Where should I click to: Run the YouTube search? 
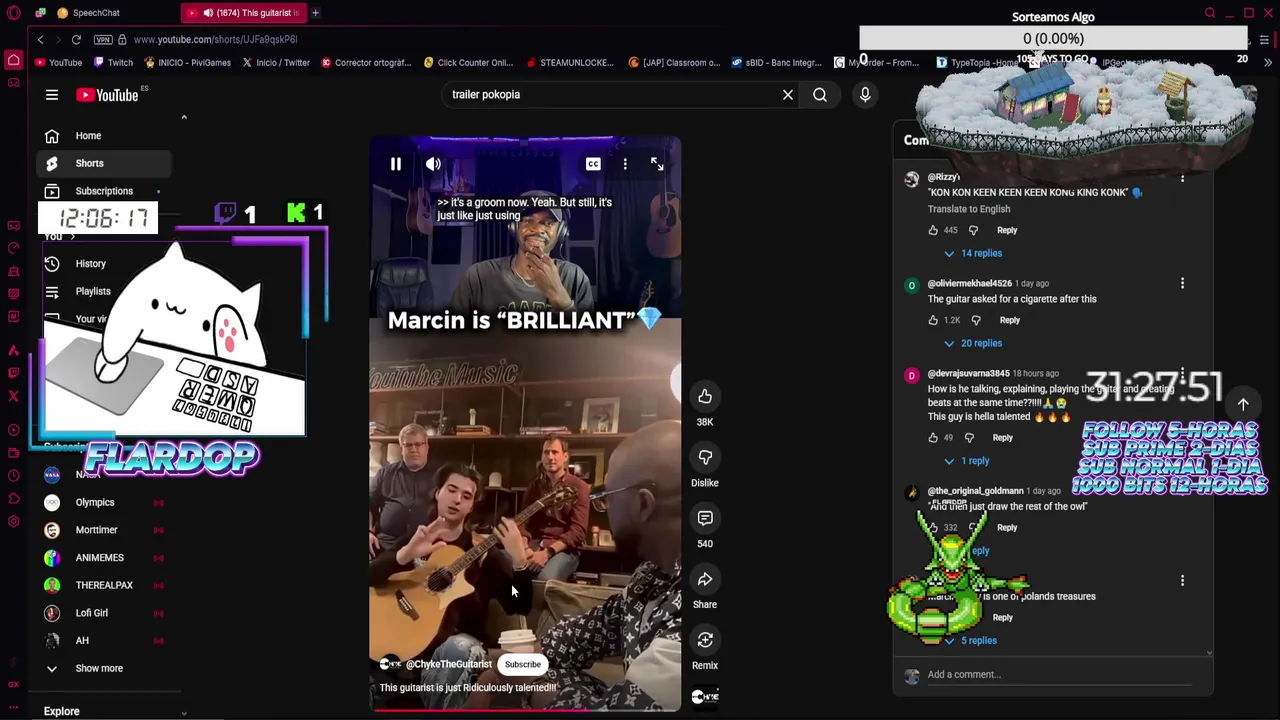pos(820,95)
